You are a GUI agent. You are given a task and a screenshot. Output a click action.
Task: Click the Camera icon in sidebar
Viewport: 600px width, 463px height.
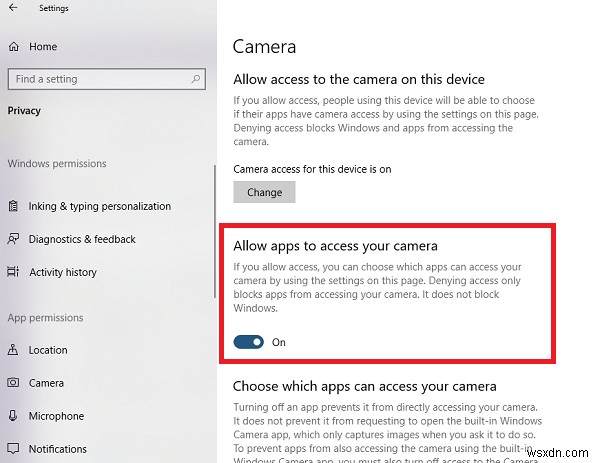coord(13,383)
